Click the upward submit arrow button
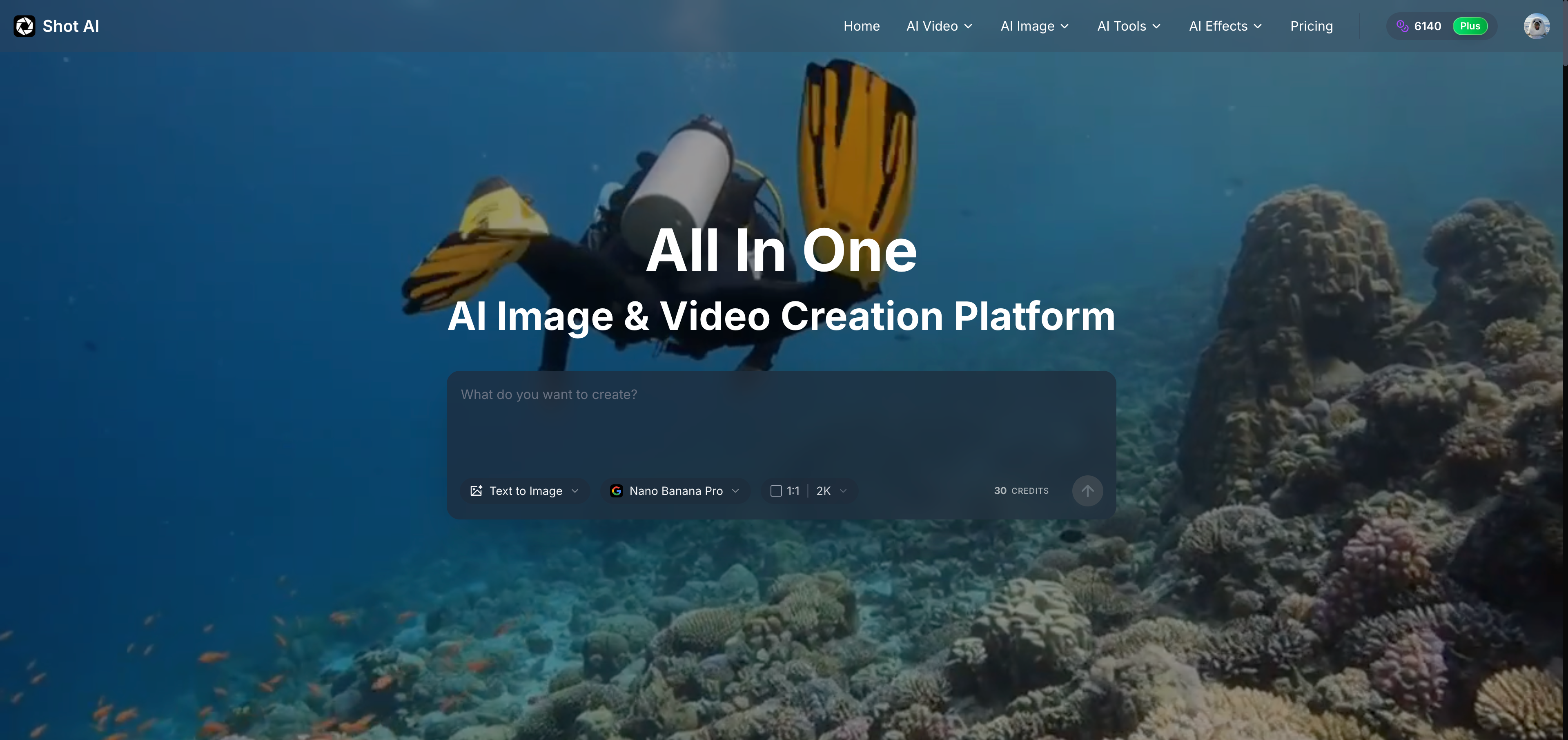The image size is (1568, 740). (x=1088, y=490)
